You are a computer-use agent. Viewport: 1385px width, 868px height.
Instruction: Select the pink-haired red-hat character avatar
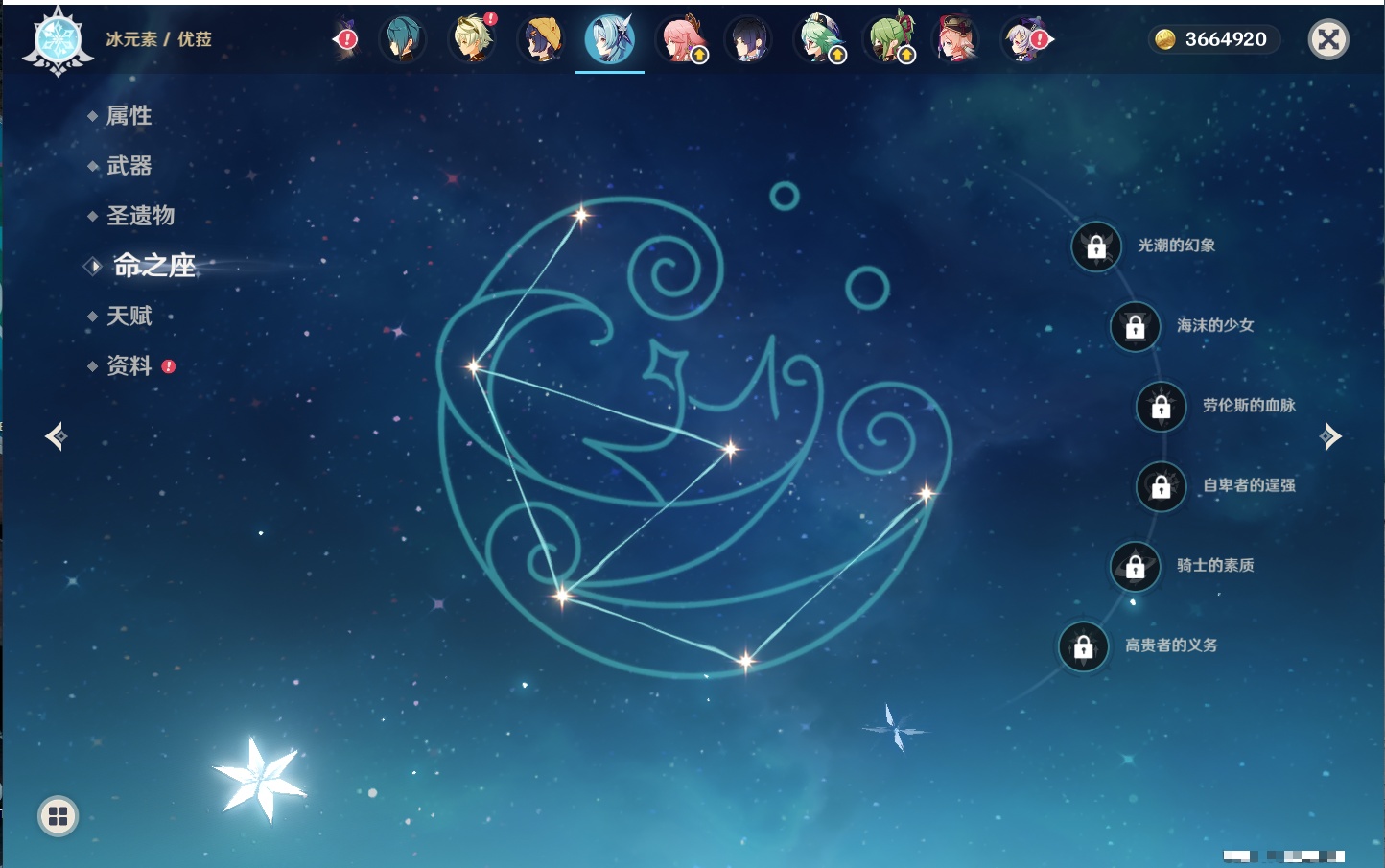click(956, 39)
